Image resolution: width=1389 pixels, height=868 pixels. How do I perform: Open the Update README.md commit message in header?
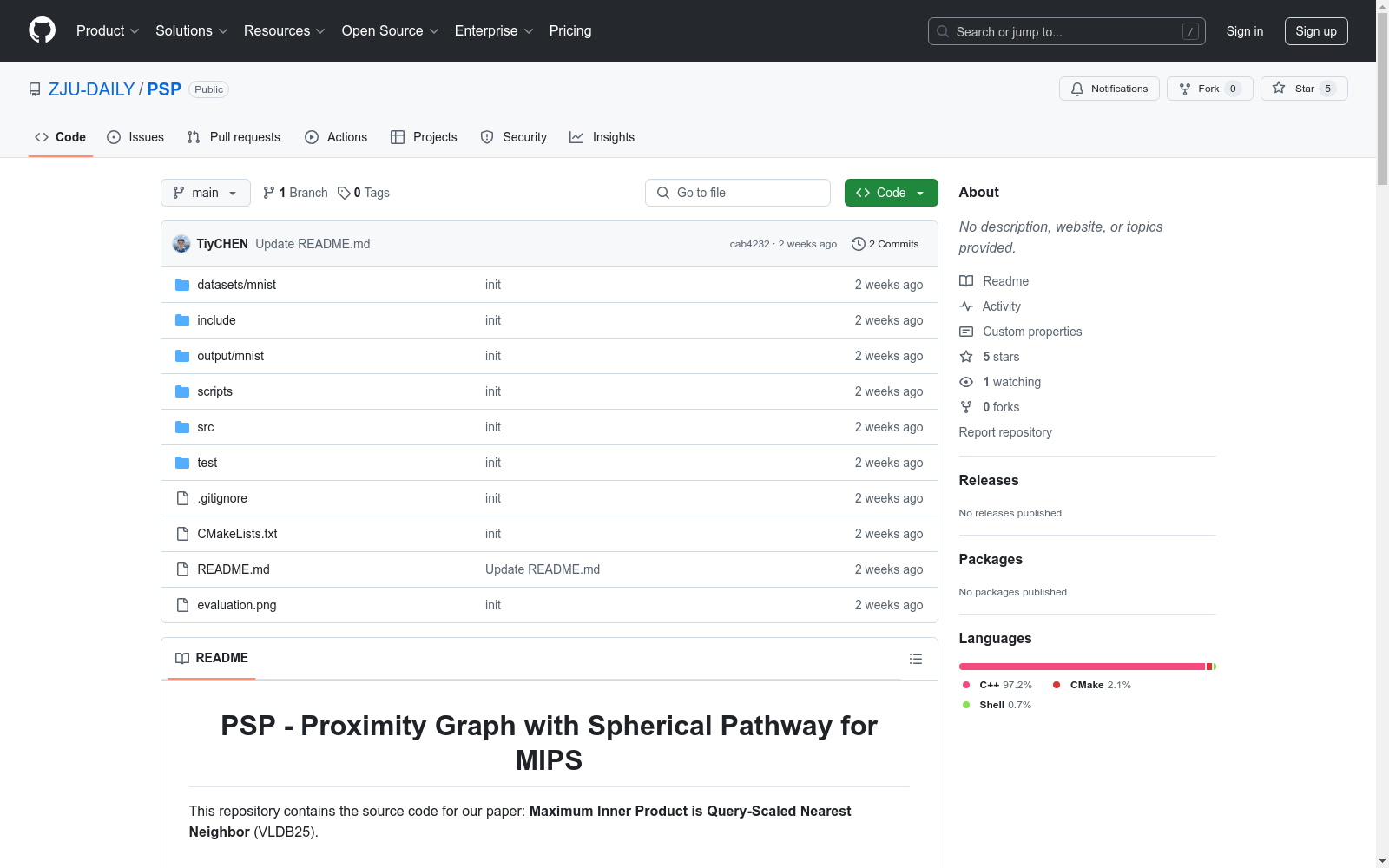[x=313, y=244]
